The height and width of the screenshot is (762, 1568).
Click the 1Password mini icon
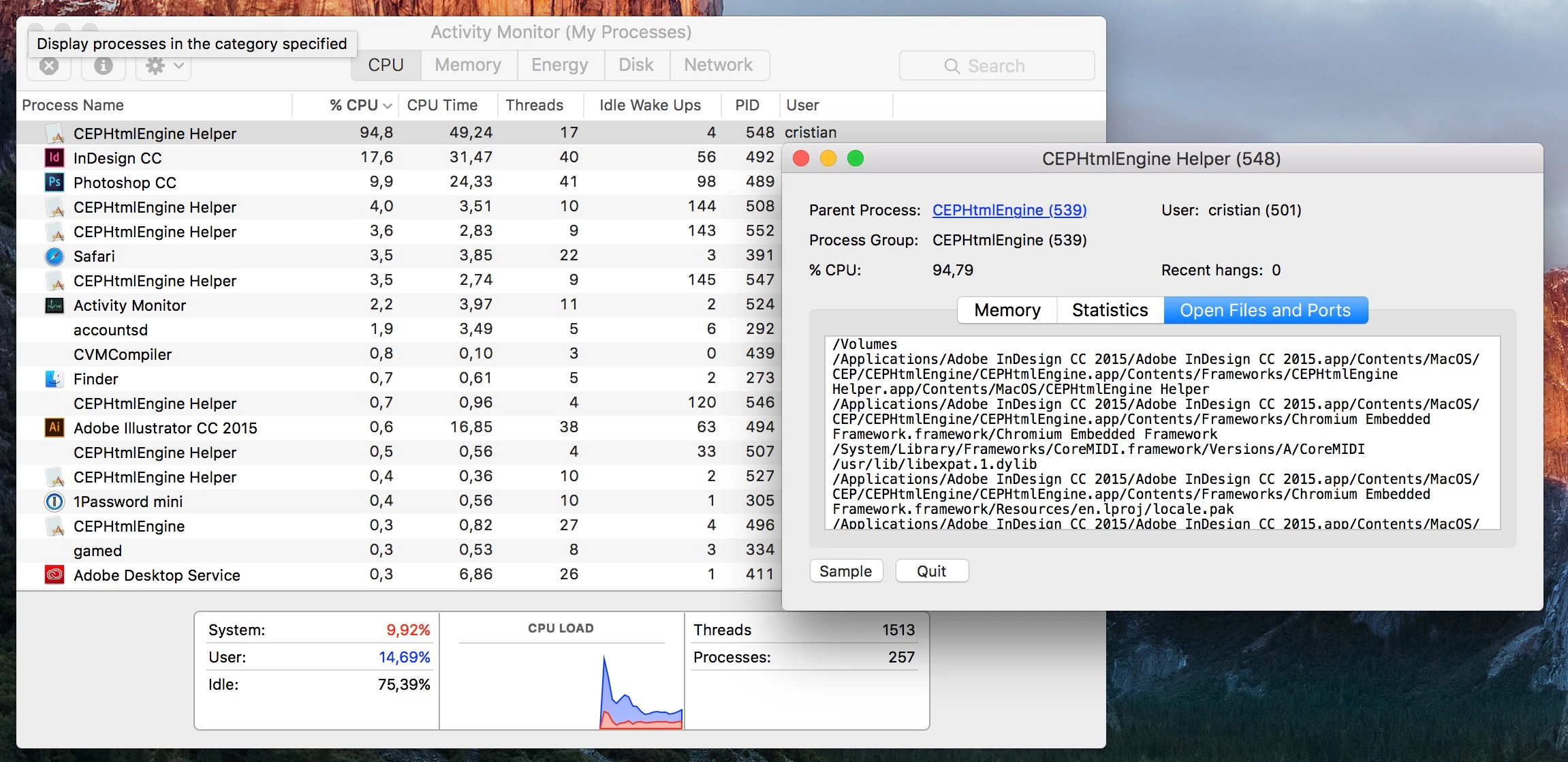tap(54, 502)
